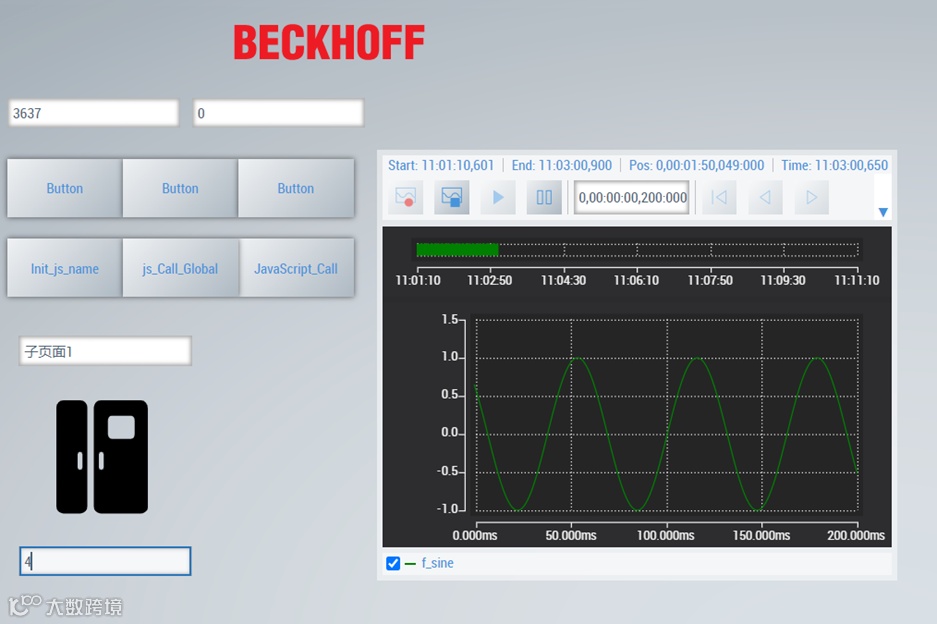Image resolution: width=937 pixels, height=624 pixels.
Task: Click the f_sine legend label
Action: coord(437,563)
